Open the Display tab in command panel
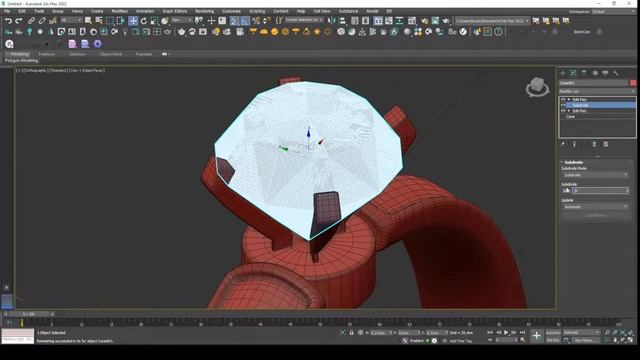Image resolution: width=640 pixels, height=360 pixels. 605,73
